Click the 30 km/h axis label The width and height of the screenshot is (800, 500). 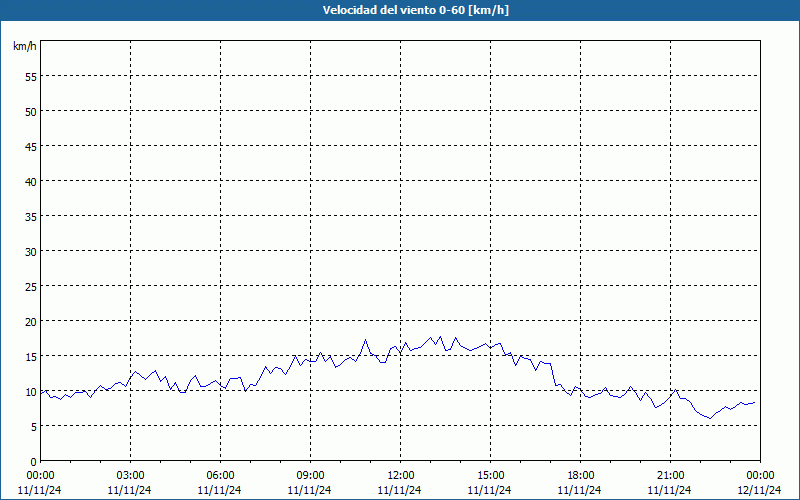coord(31,252)
